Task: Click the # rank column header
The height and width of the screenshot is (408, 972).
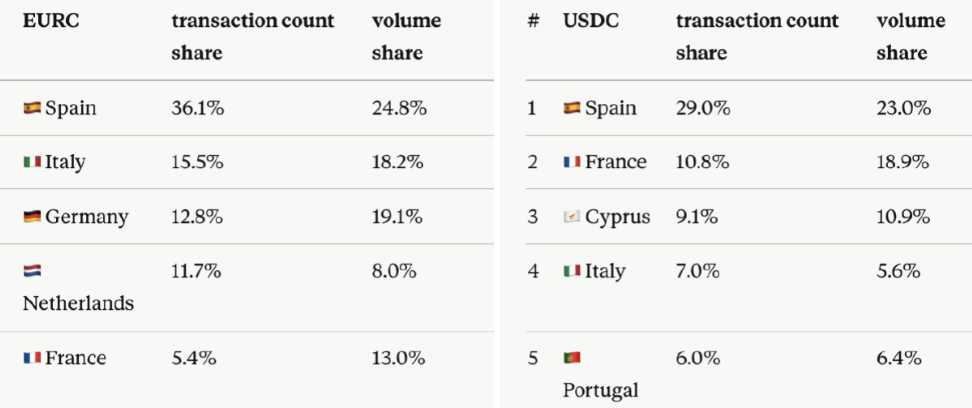Action: point(533,21)
